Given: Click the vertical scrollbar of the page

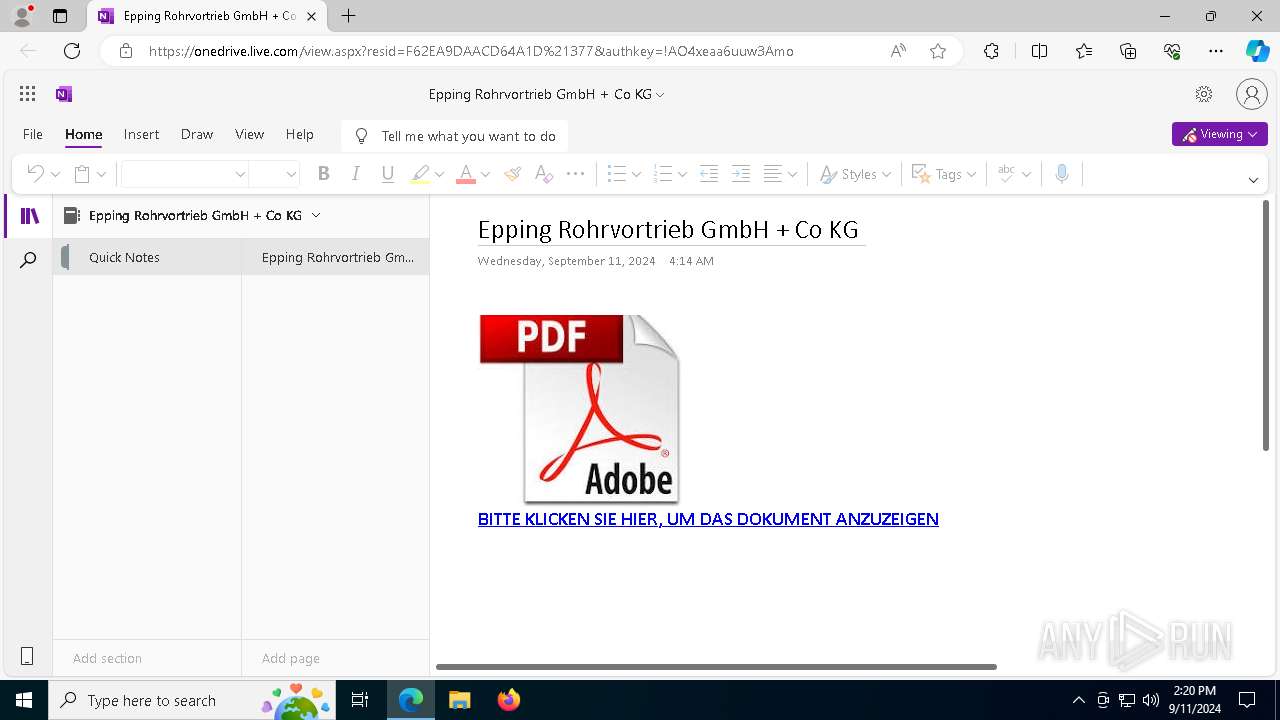Looking at the screenshot, I should tap(1265, 325).
